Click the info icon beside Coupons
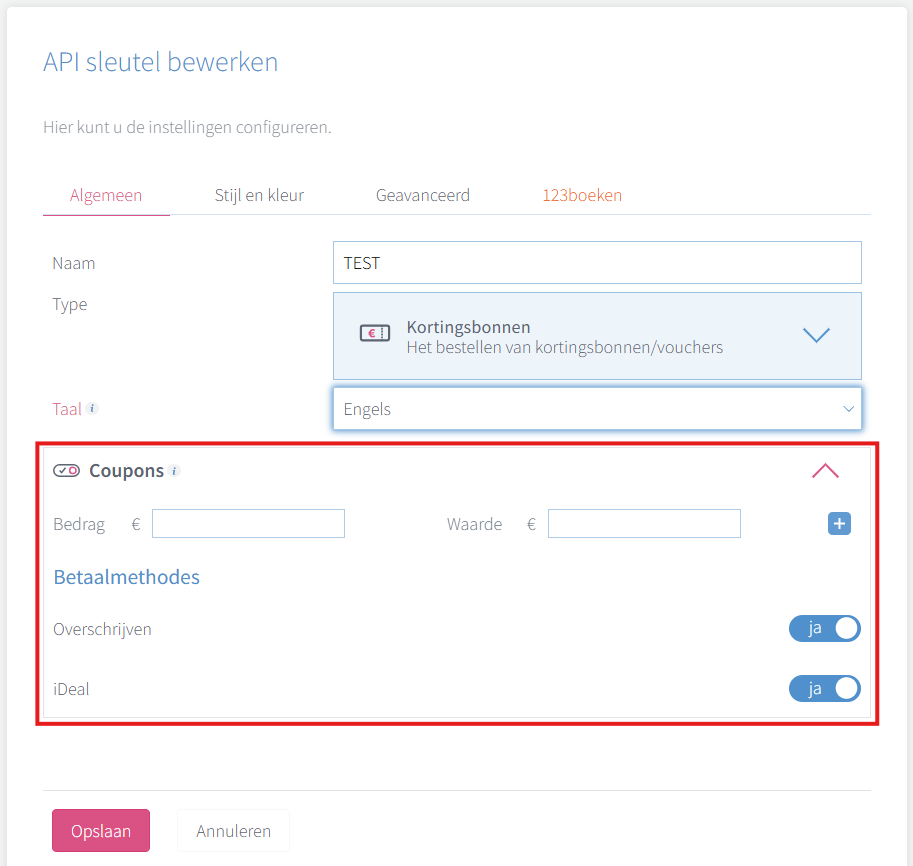 pos(174,471)
